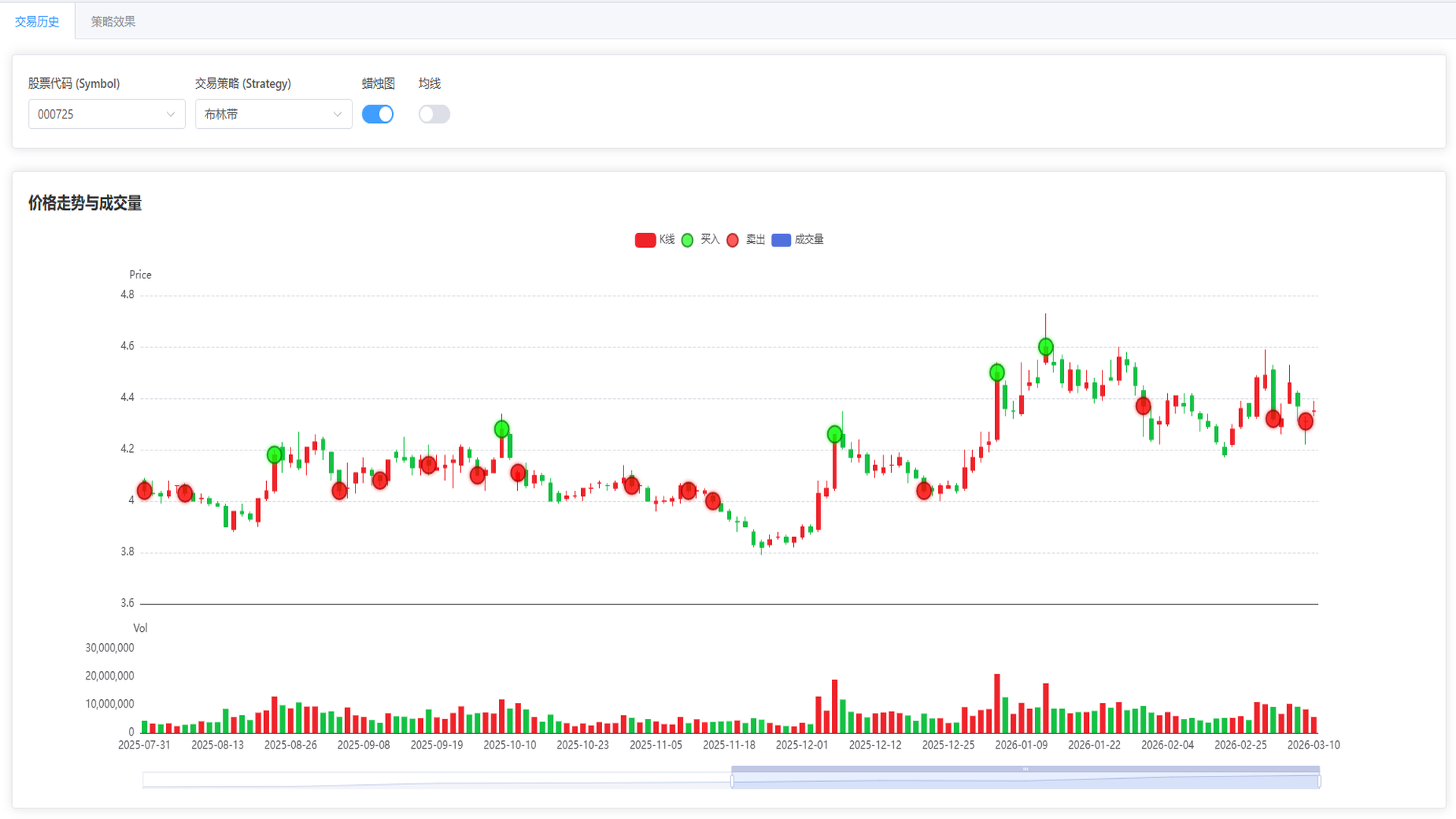Turn off the 蜡烛图 candlestick switch
Image resolution: width=1456 pixels, height=819 pixels.
pos(378,115)
